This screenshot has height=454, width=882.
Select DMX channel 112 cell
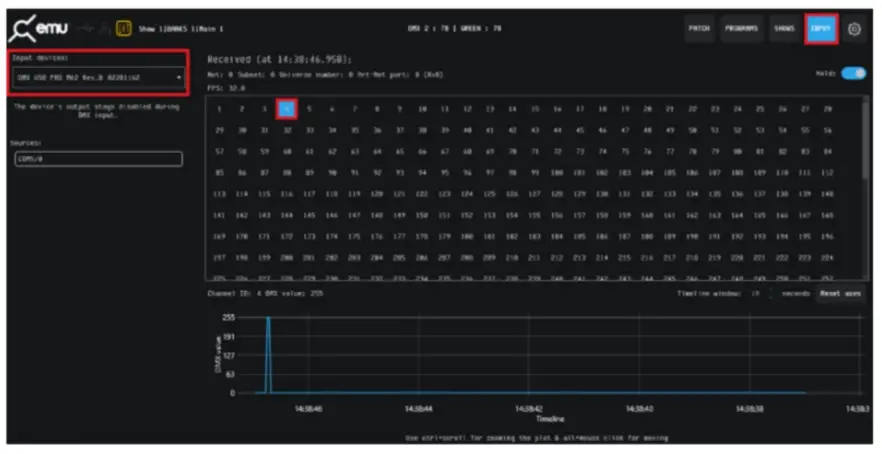(827, 173)
